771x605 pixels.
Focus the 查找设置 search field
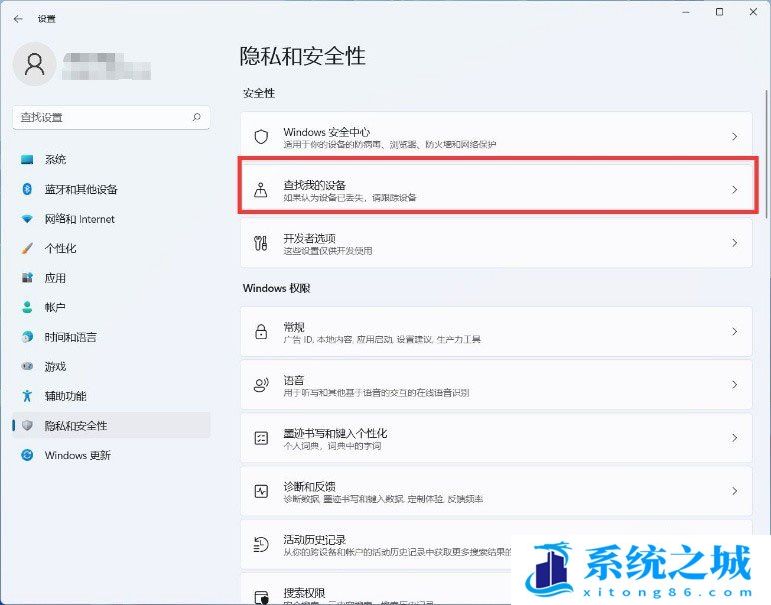click(x=112, y=118)
